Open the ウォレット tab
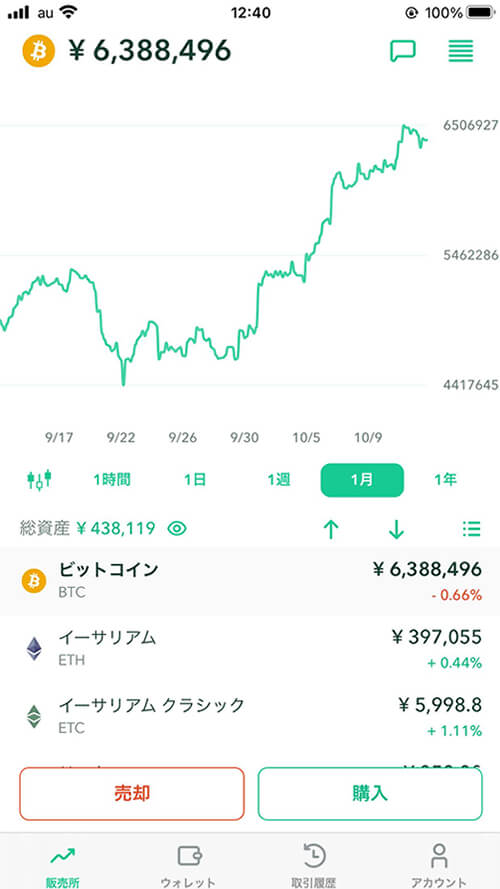The image size is (500, 889). click(188, 864)
